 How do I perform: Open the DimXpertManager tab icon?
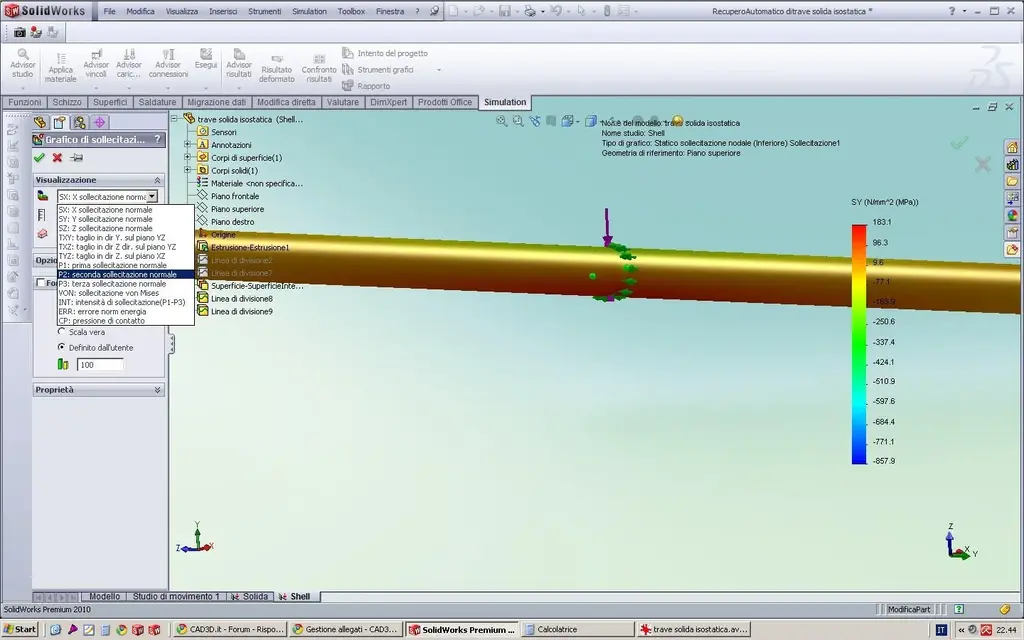pyautogui.click(x=99, y=122)
